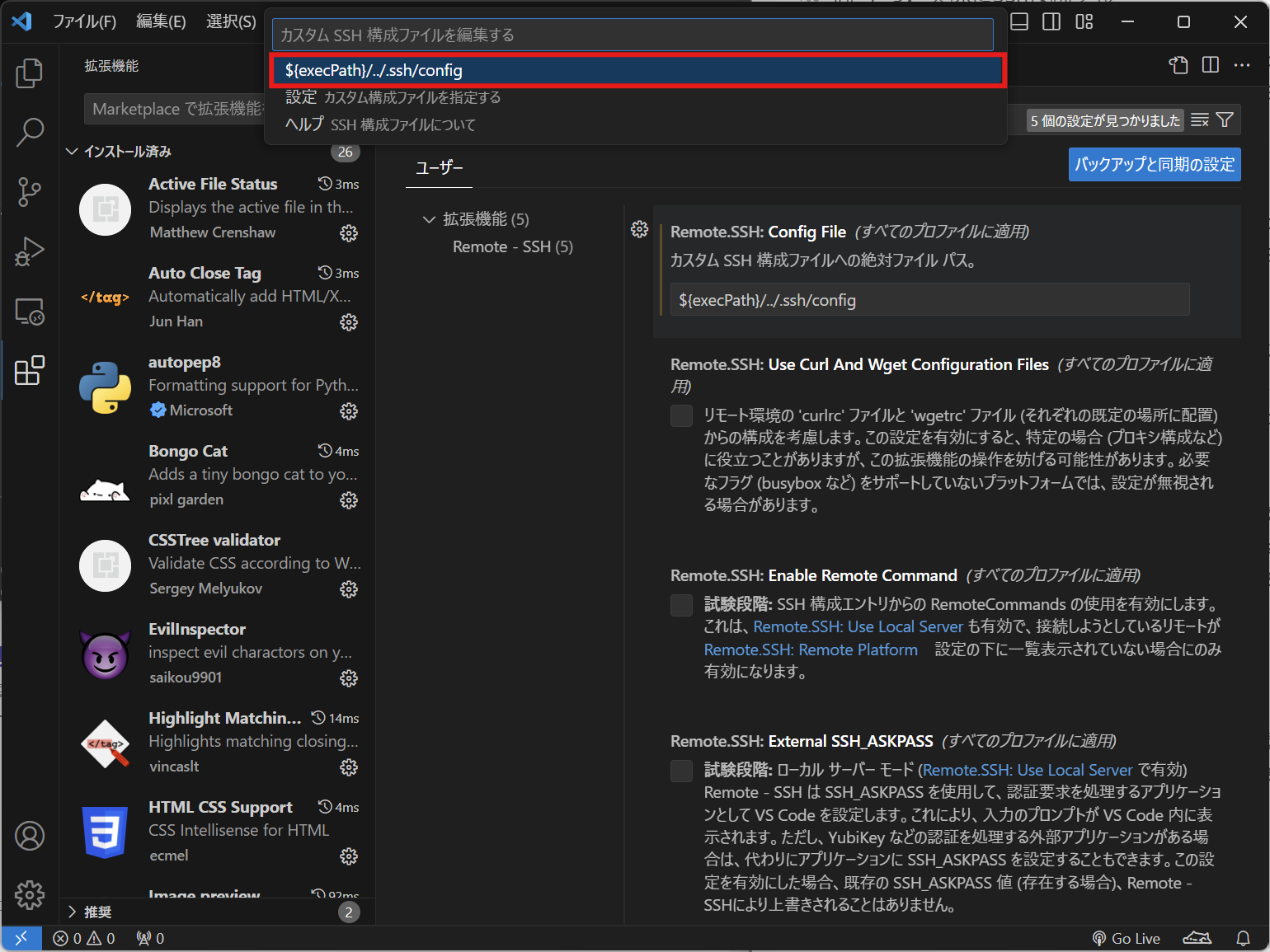
Task: Open Remote Explorer view
Action: pos(30,312)
